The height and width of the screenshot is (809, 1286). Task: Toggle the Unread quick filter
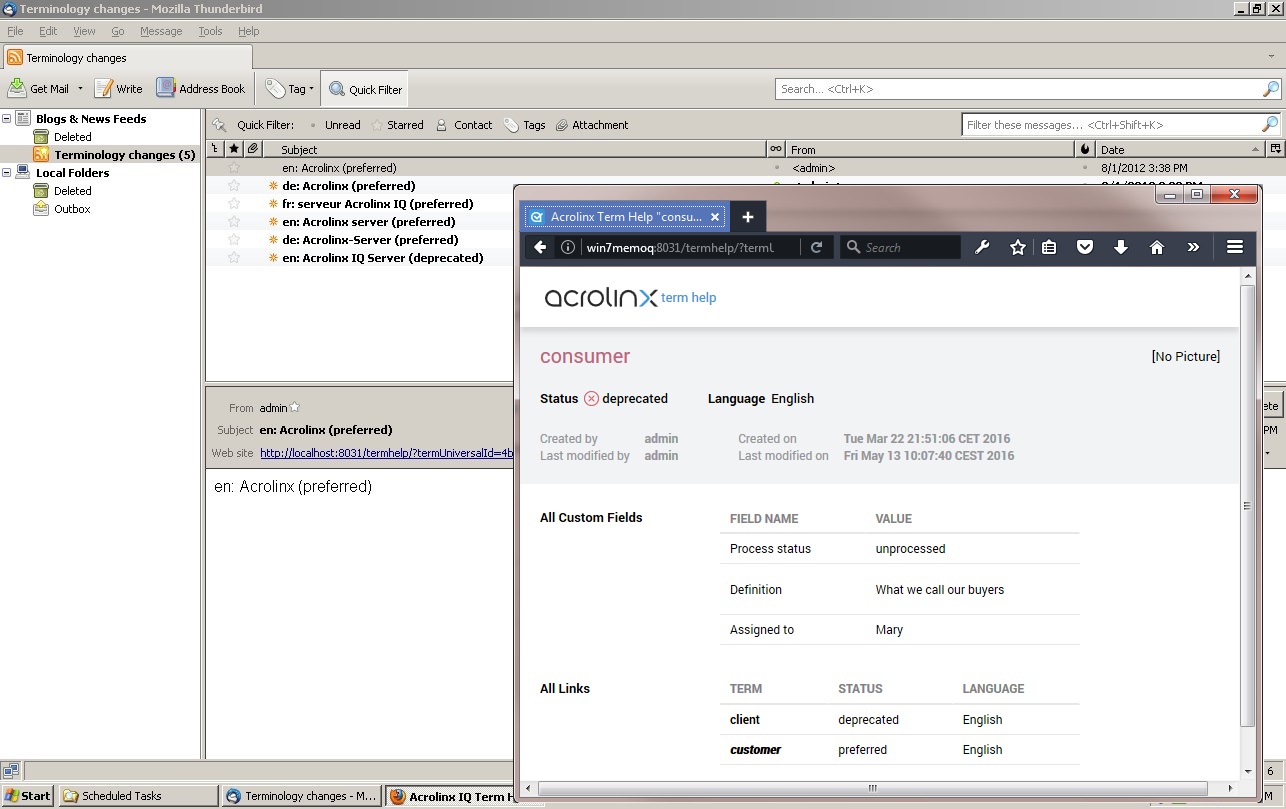pyautogui.click(x=335, y=125)
